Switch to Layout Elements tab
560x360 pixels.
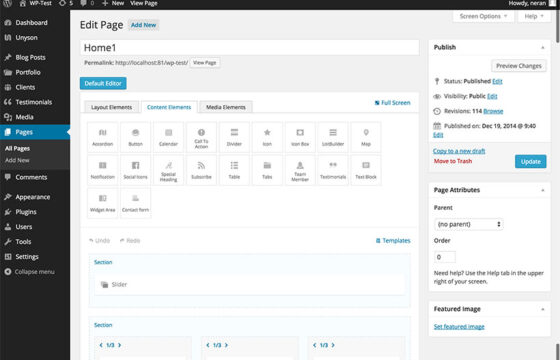tap(111, 107)
